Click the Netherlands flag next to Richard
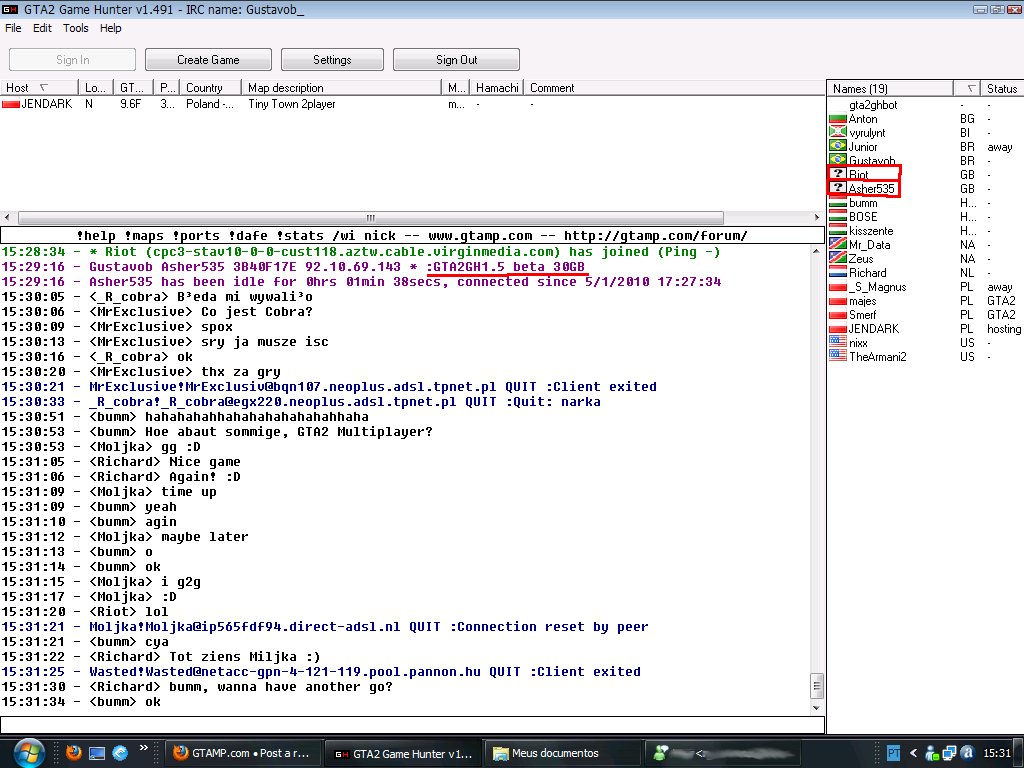 pyautogui.click(x=838, y=272)
